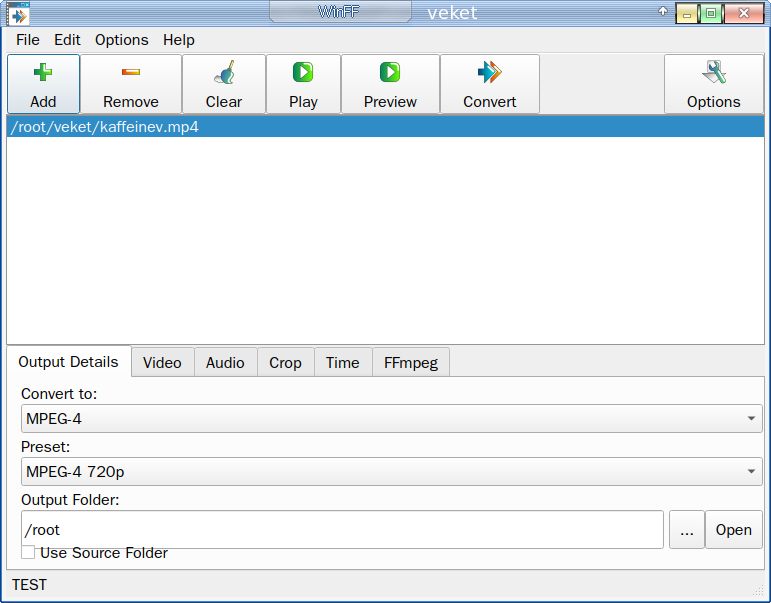Expand the Convert to dropdown

tap(392, 419)
